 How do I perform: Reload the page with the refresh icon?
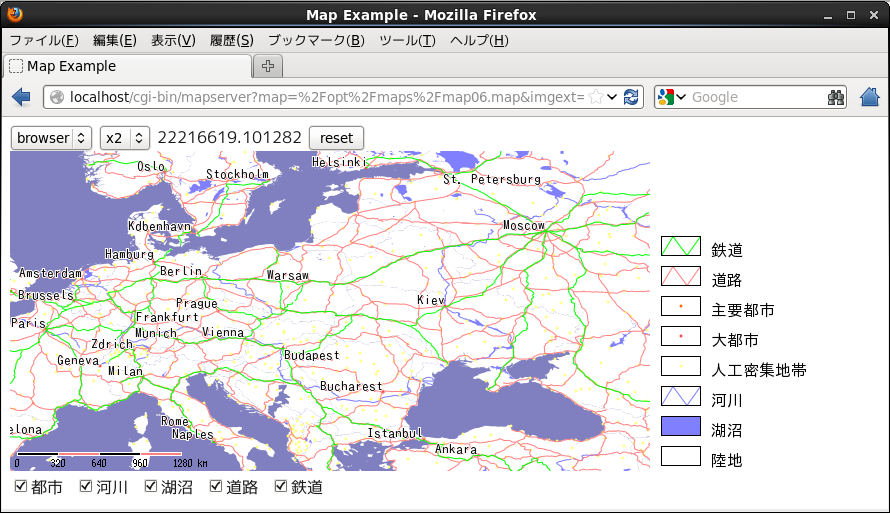click(631, 97)
